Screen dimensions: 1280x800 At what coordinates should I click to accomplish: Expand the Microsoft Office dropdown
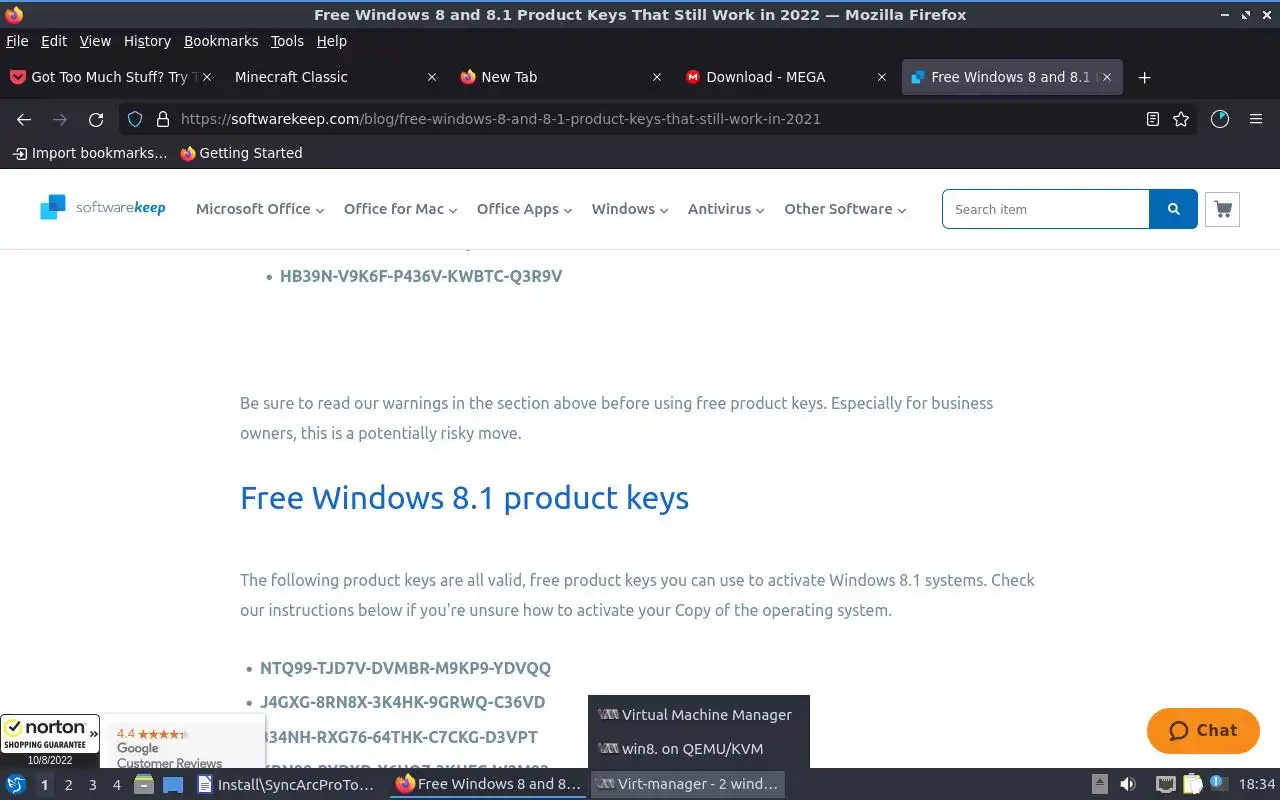pos(260,209)
